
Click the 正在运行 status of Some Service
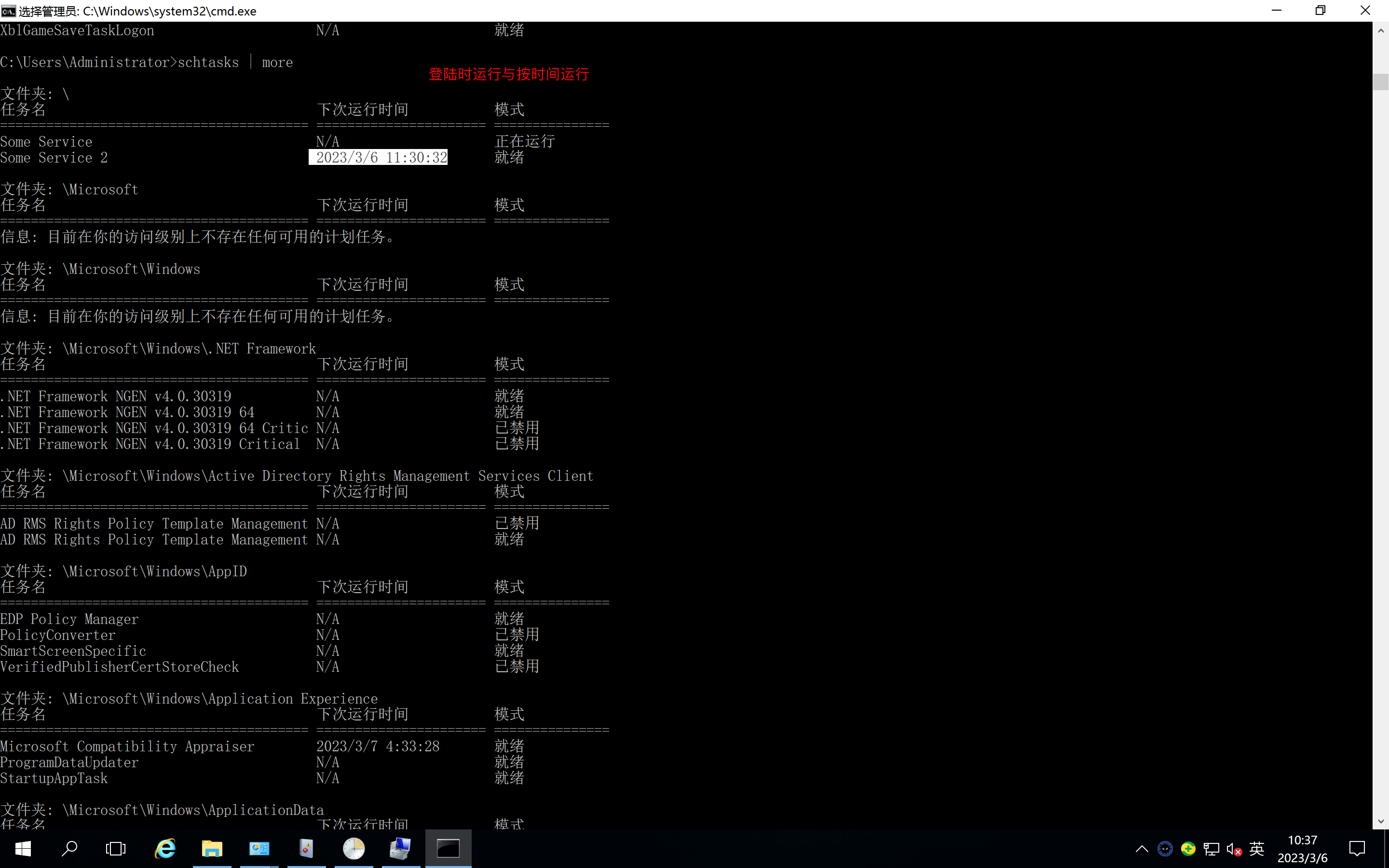click(x=525, y=141)
